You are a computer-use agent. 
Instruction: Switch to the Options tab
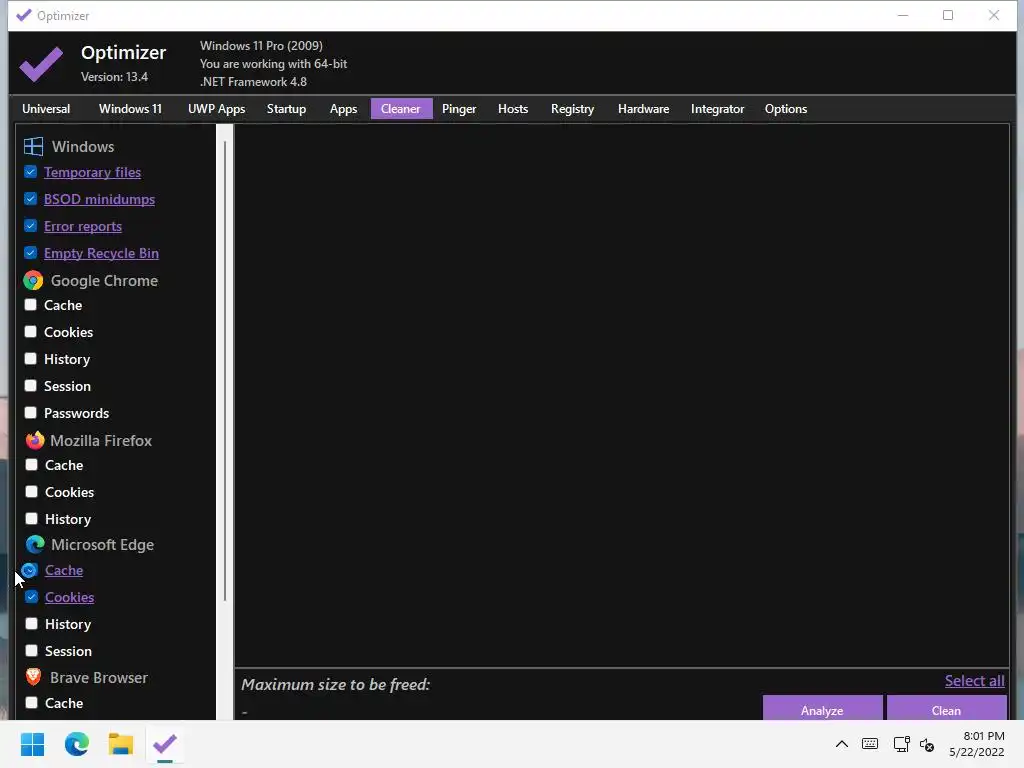point(786,109)
